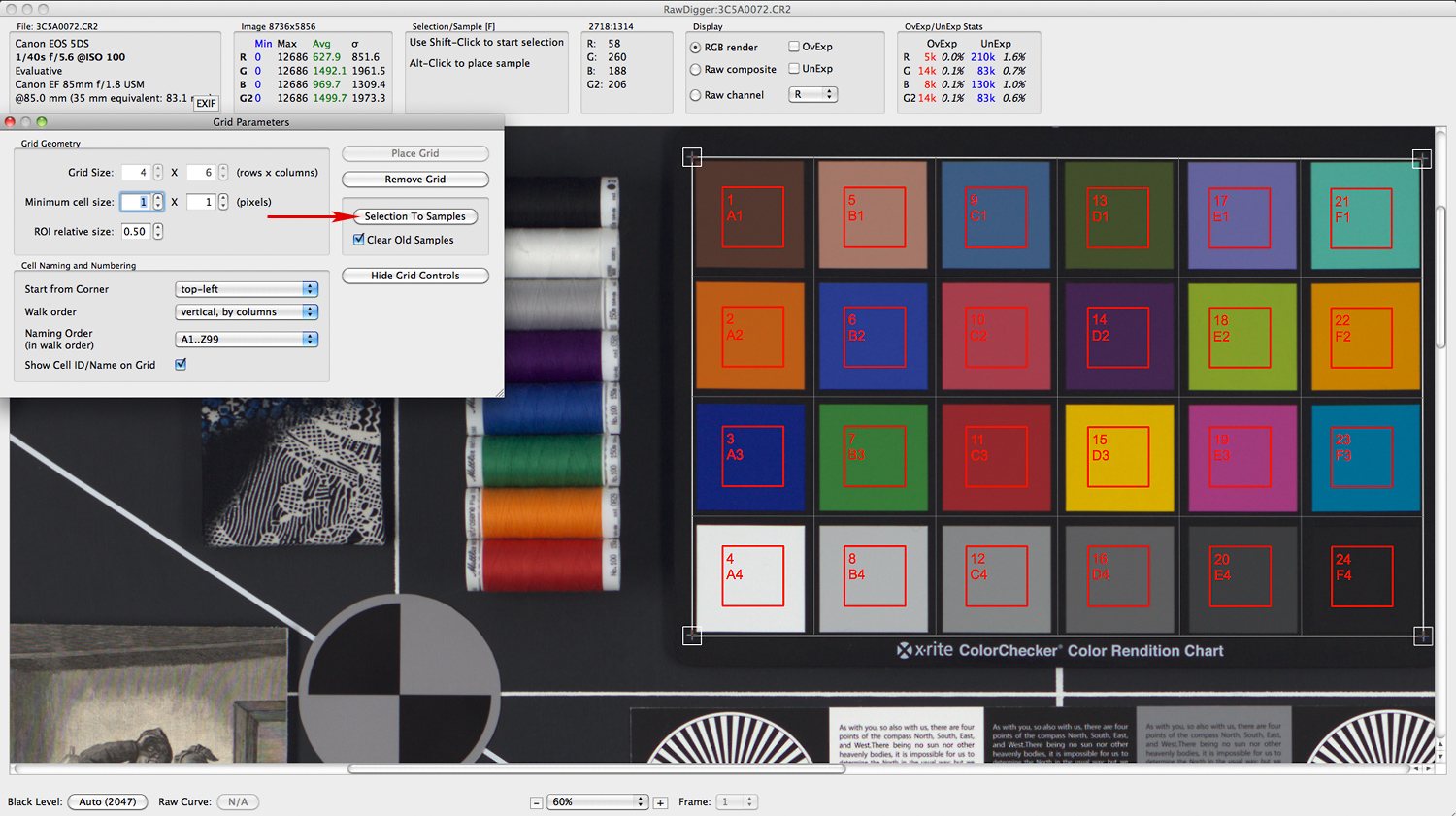Click ROI relative size stepper
Viewport: 1456px width, 816px height.
158,232
